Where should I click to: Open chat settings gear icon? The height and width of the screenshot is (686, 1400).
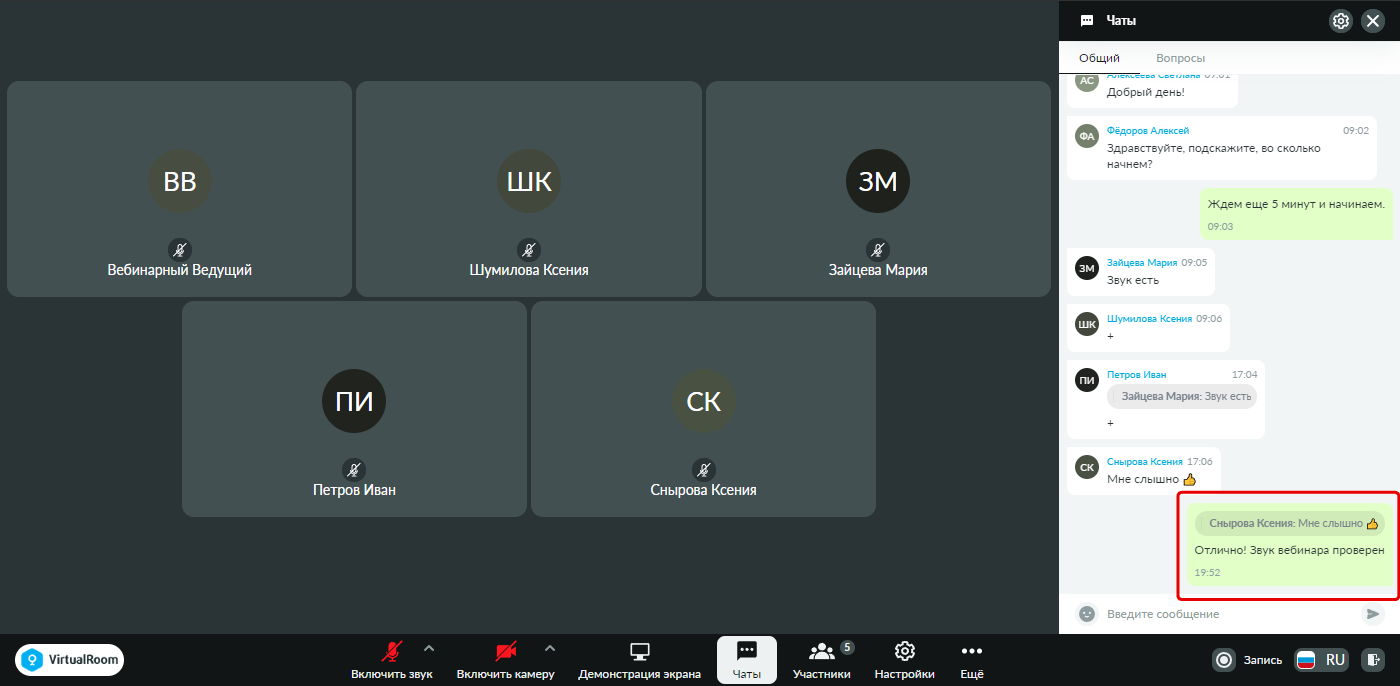click(x=1341, y=20)
